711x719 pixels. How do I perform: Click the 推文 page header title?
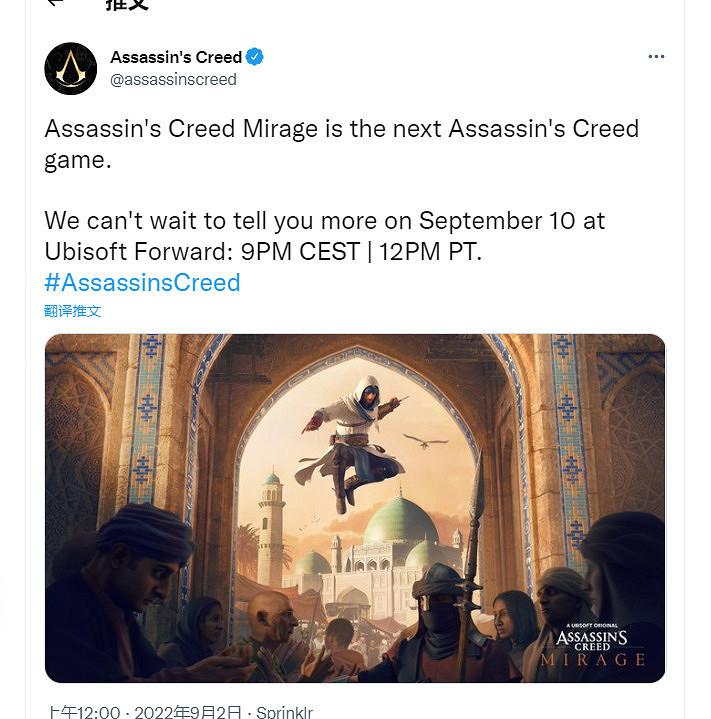[127, 4]
